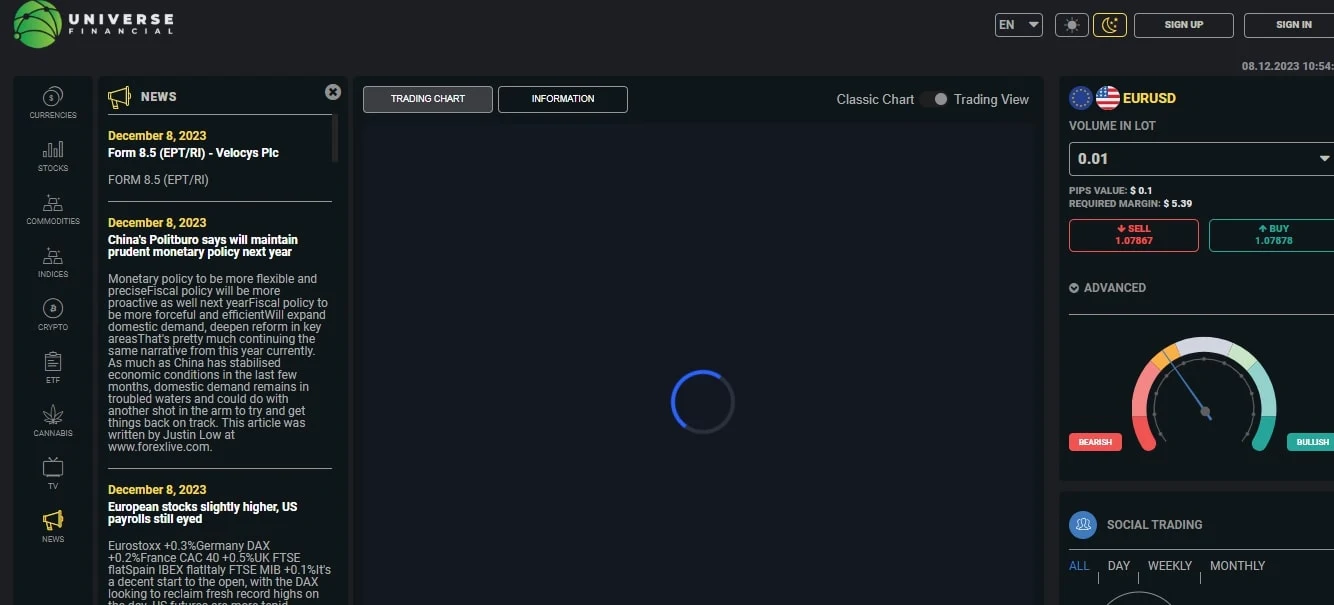Open the EN language dropdown
This screenshot has width=1334, height=605.
pyautogui.click(x=1019, y=25)
